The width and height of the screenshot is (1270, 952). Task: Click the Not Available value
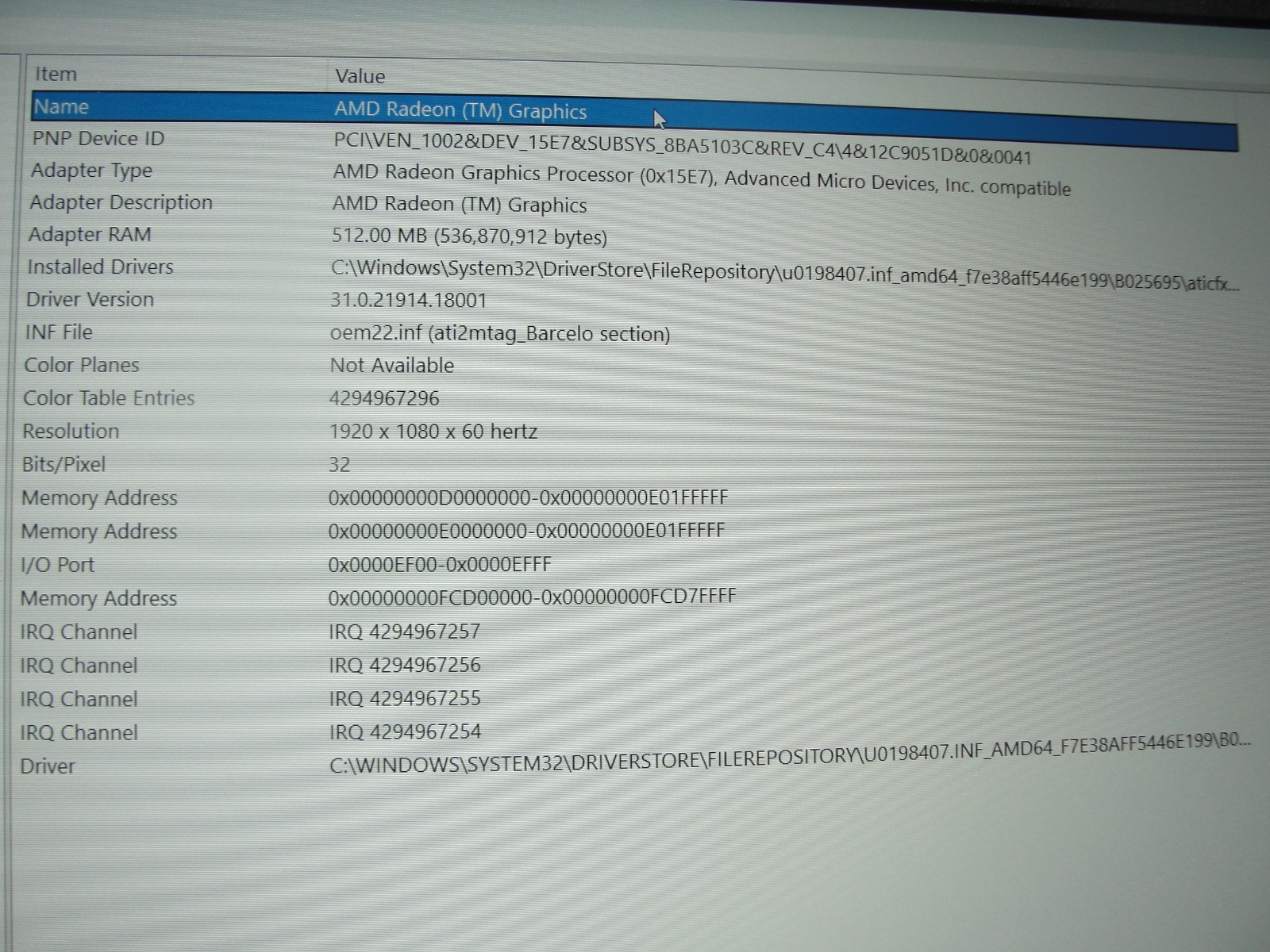coord(392,366)
